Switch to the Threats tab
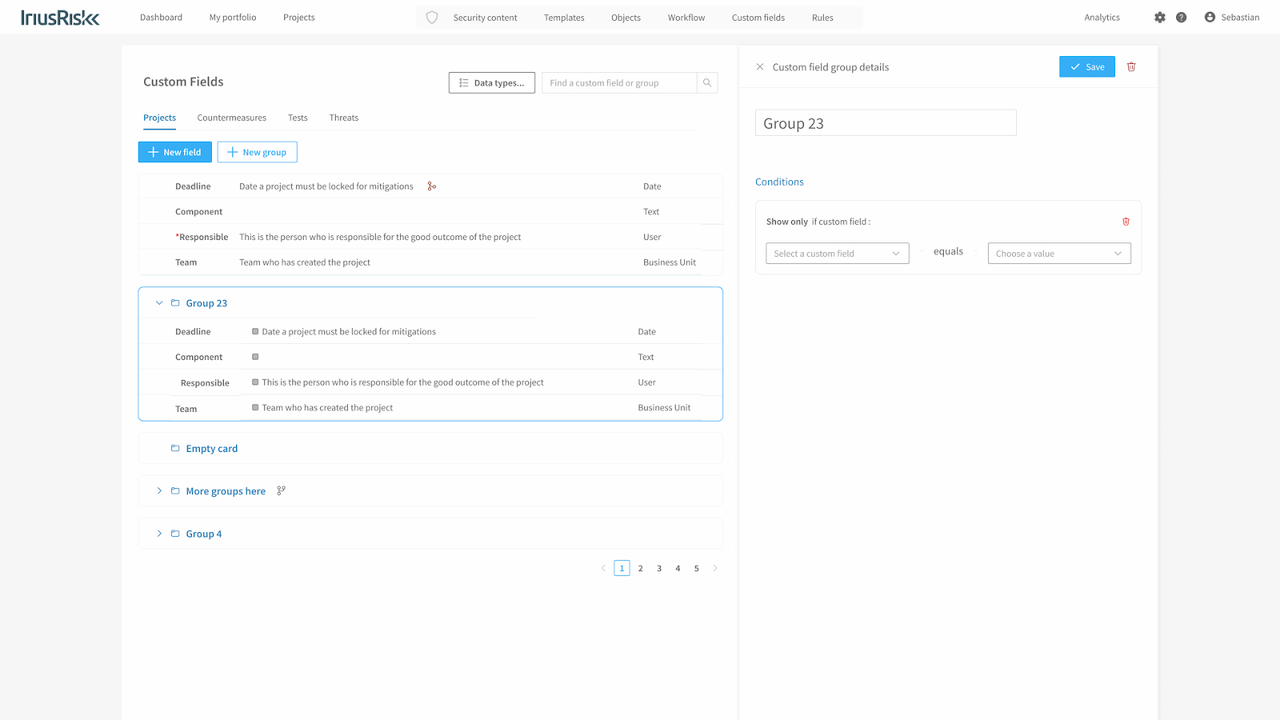Viewport: 1280px width, 720px height. coord(344,118)
